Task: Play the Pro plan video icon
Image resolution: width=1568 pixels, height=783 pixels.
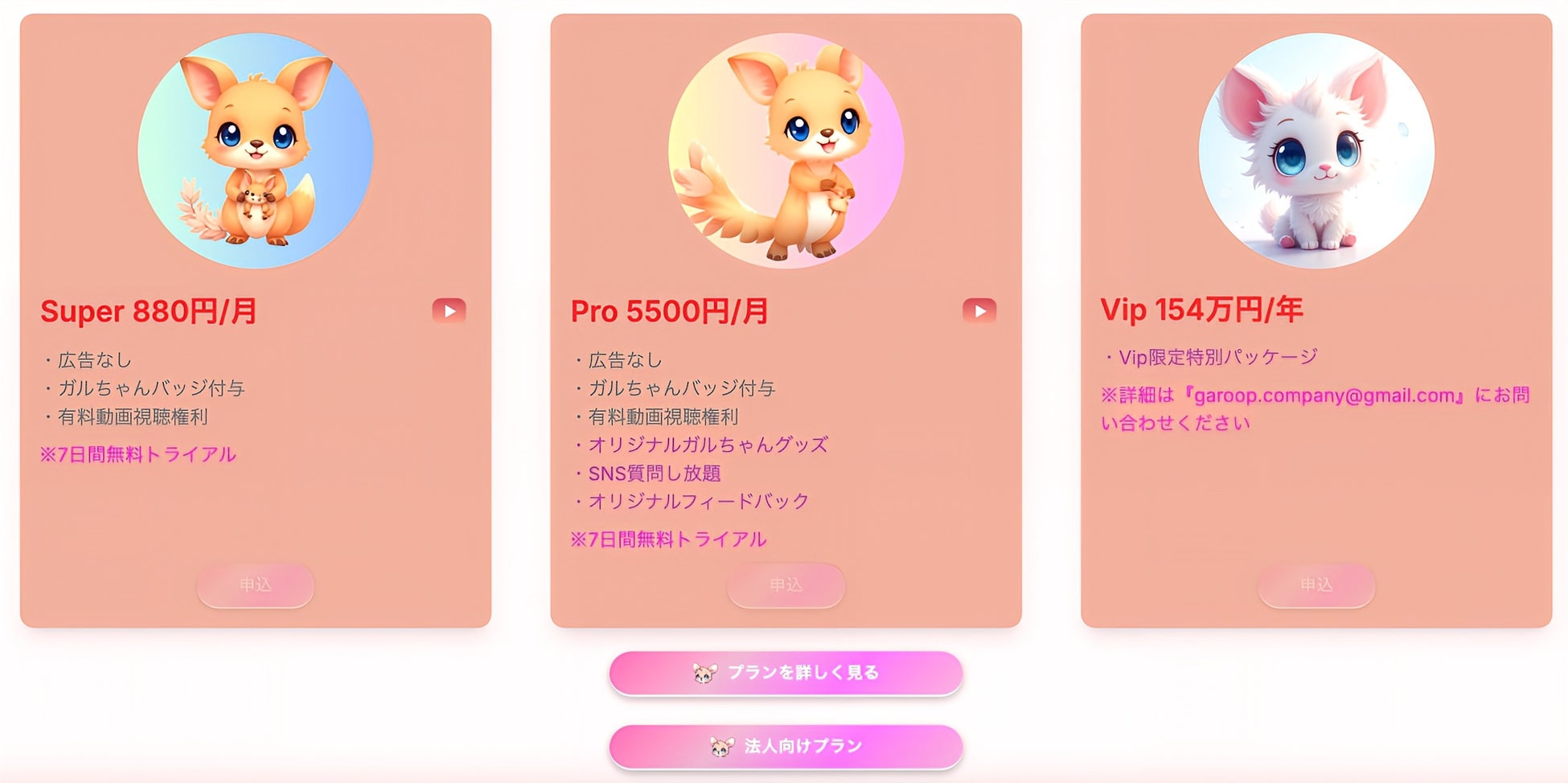Action: pyautogui.click(x=979, y=310)
